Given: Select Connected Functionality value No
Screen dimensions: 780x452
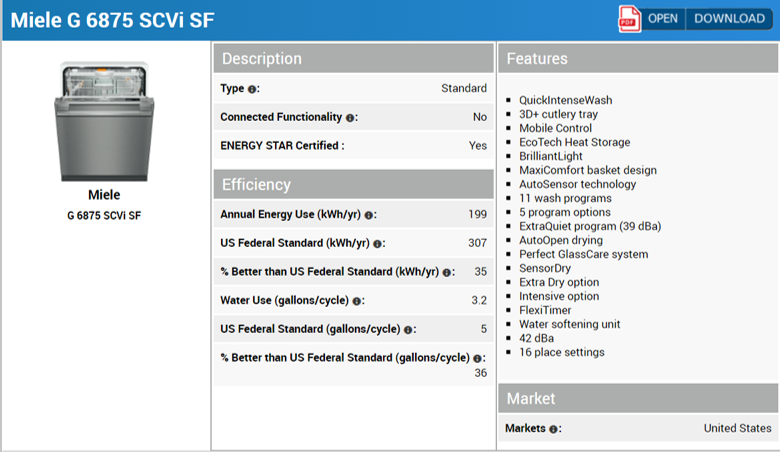Looking at the screenshot, I should (480, 117).
